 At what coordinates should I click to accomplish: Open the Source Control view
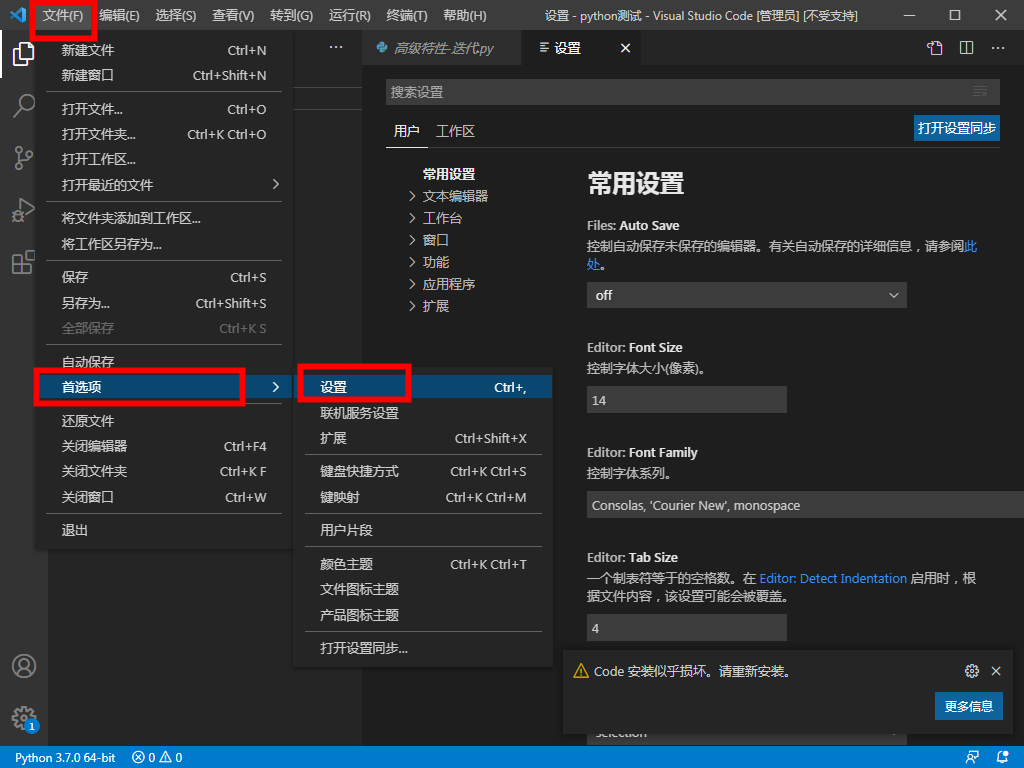[24, 158]
